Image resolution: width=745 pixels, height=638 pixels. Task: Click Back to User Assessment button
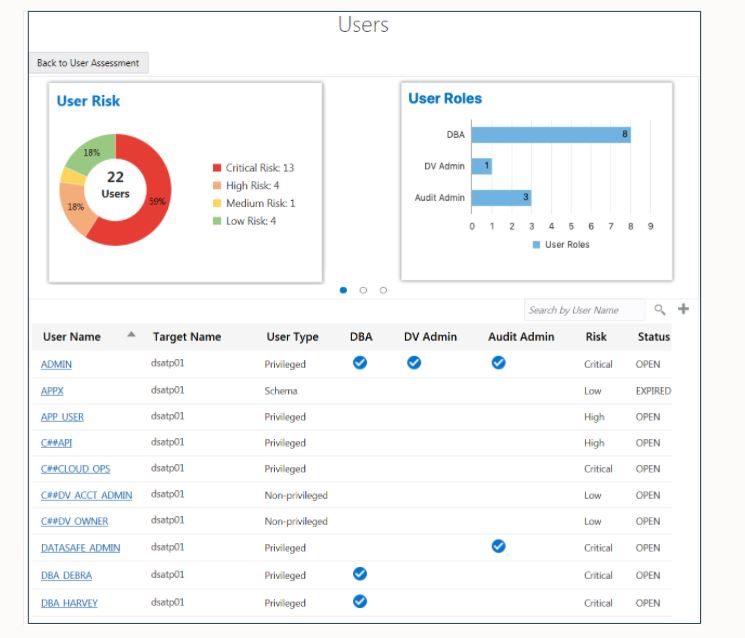(89, 63)
